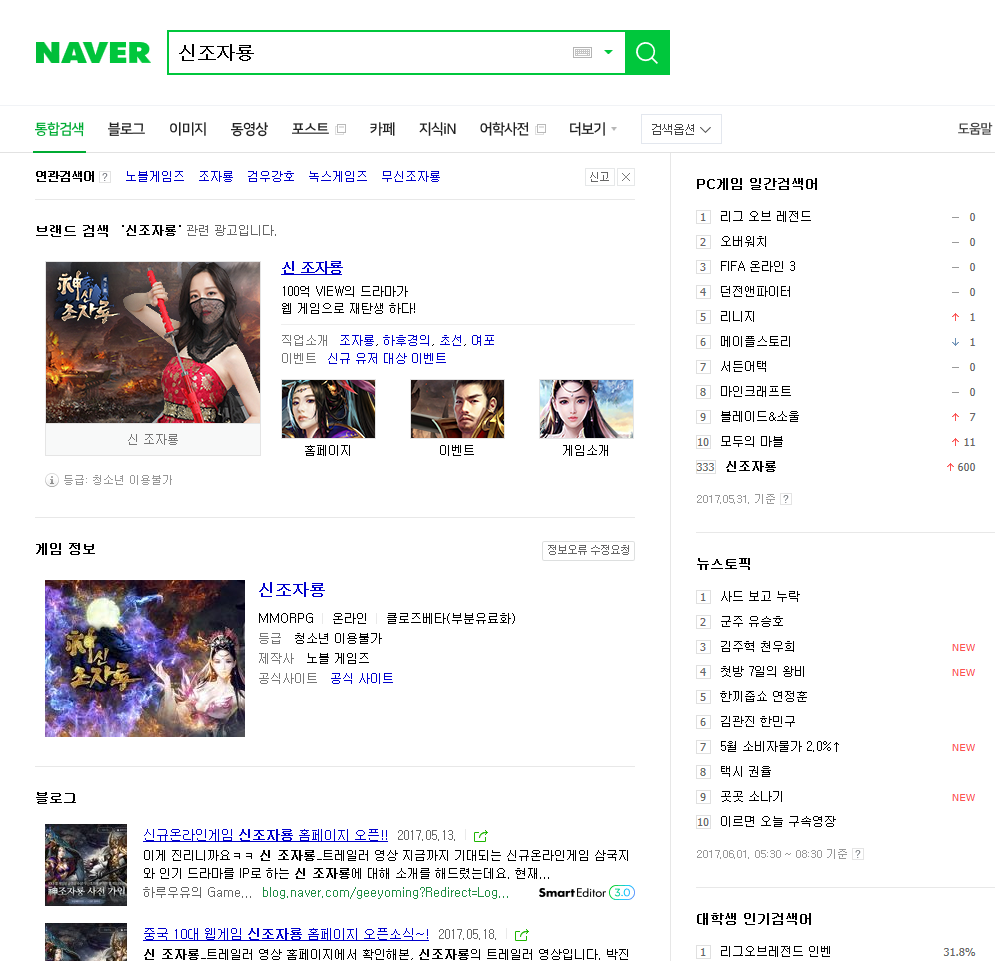Click news topic 이르면 오늘 구속영장
The width and height of the screenshot is (995, 961).
[x=778, y=822]
